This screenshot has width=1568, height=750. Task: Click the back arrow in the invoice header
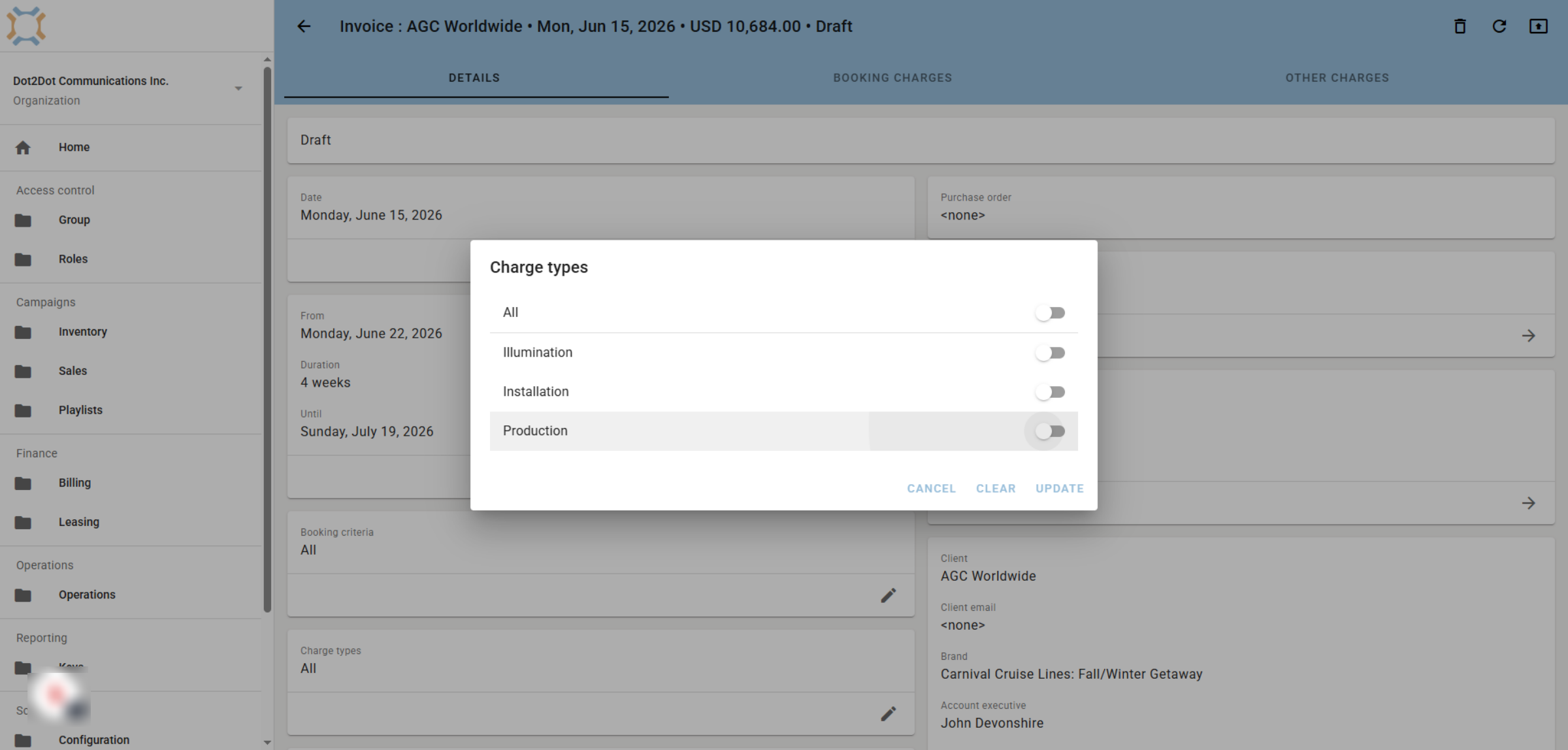(304, 26)
